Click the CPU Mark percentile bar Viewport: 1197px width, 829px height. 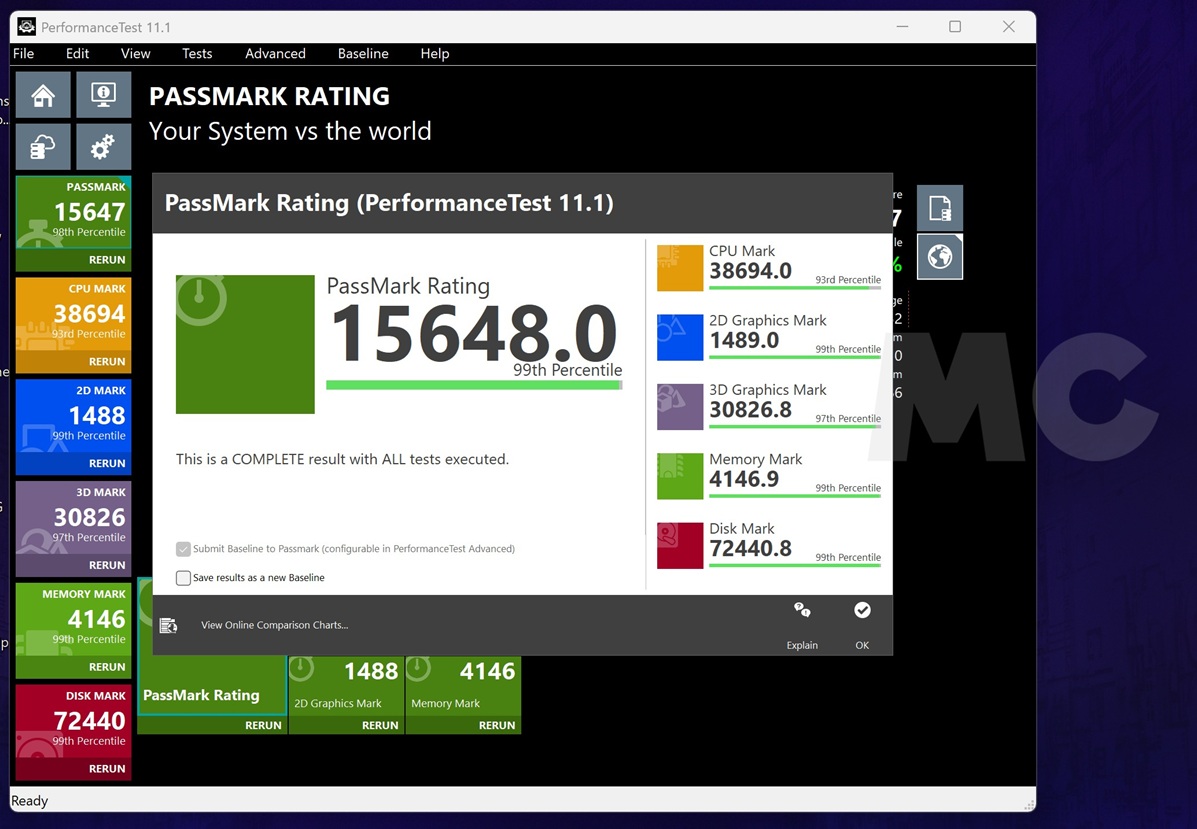pyautogui.click(x=795, y=288)
